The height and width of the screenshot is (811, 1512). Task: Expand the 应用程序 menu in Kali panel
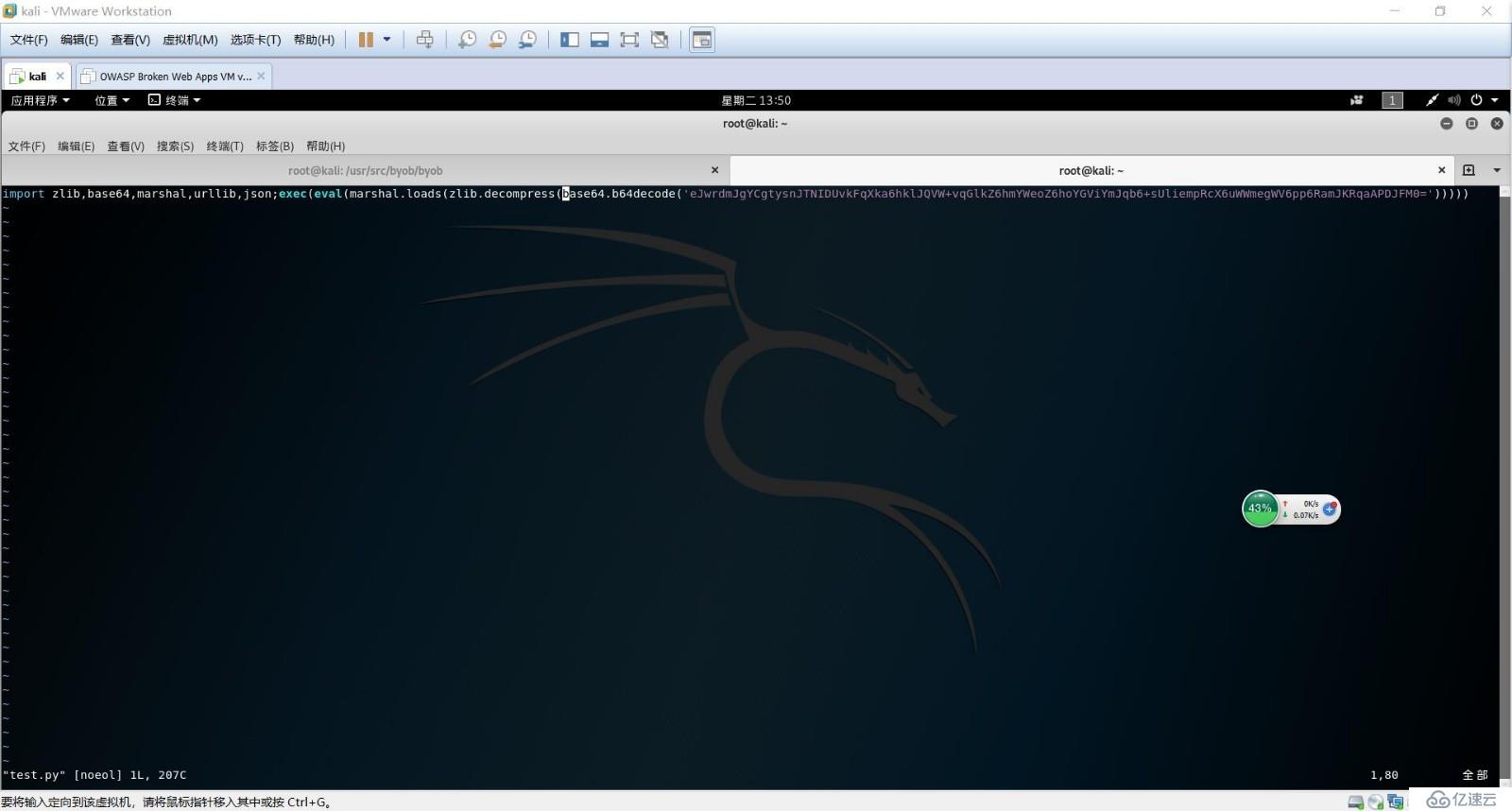(x=40, y=100)
